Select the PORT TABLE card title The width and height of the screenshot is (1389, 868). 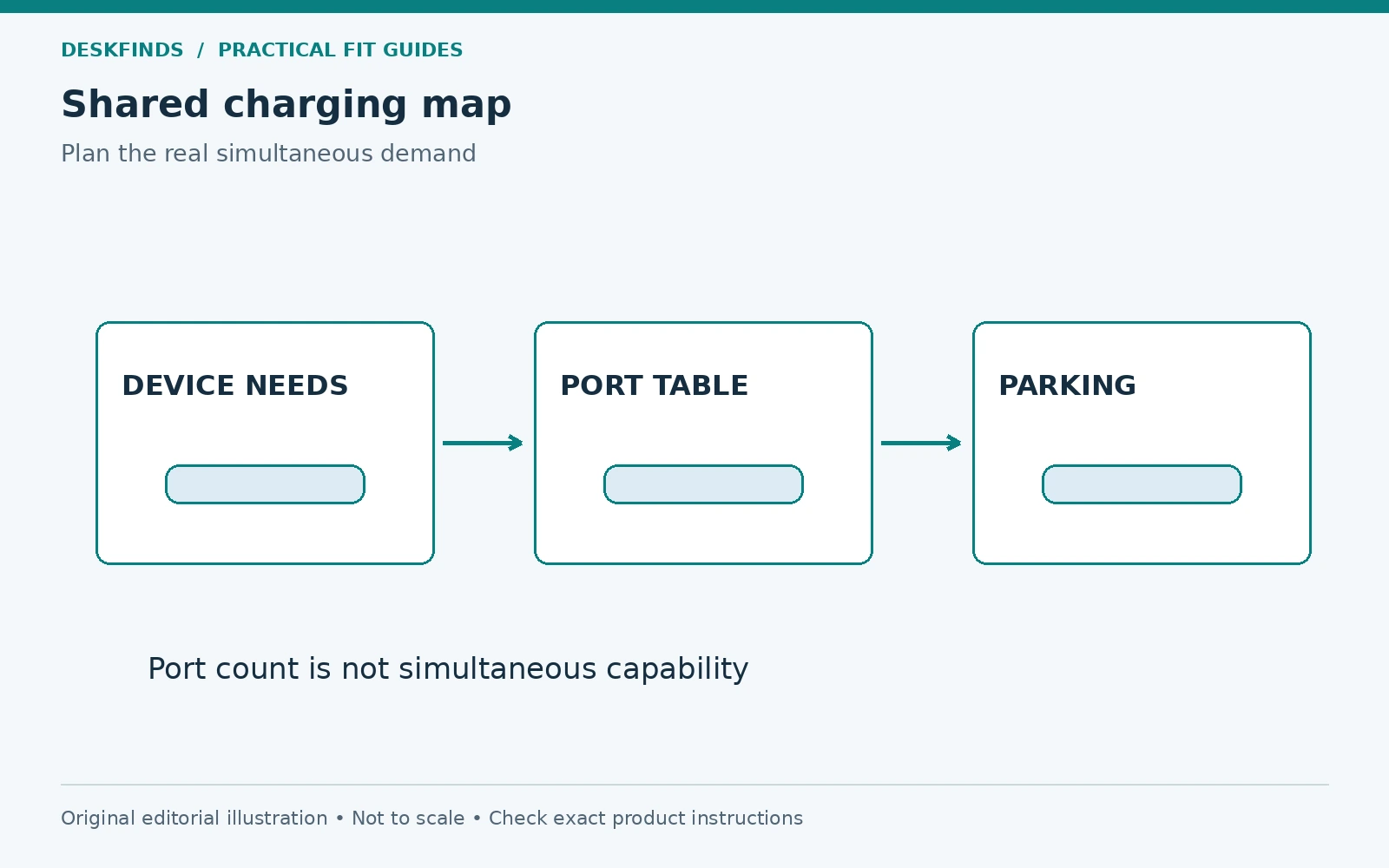point(654,385)
